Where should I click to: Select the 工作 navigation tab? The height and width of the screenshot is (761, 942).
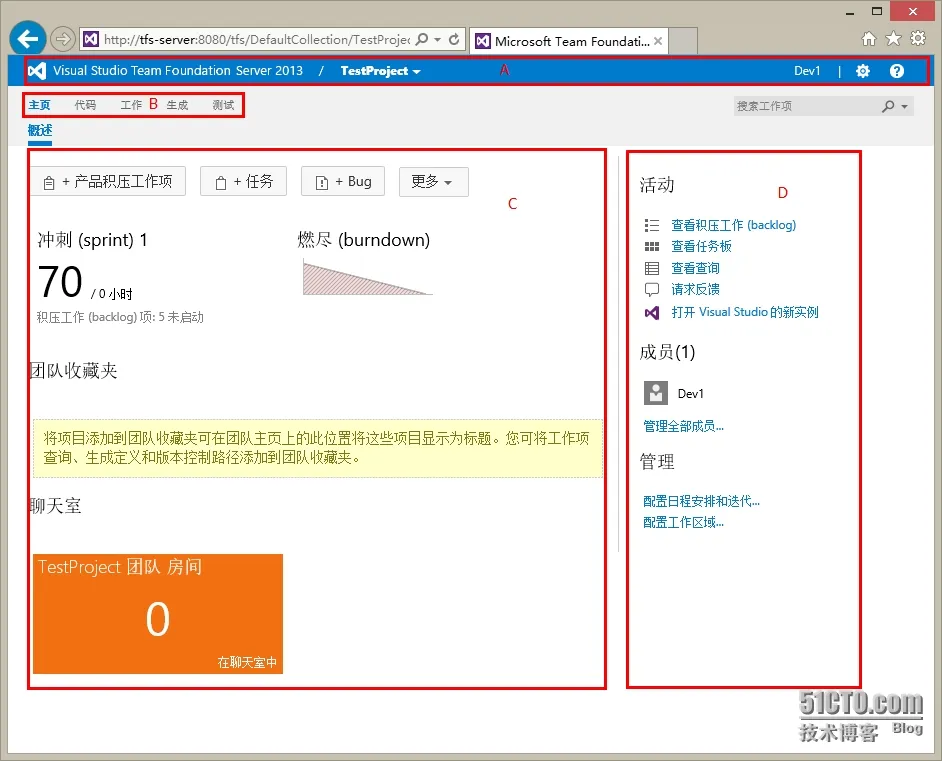point(131,105)
